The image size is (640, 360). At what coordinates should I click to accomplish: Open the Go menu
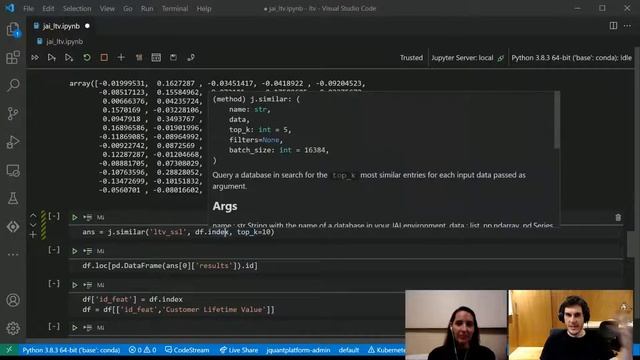click(x=128, y=9)
